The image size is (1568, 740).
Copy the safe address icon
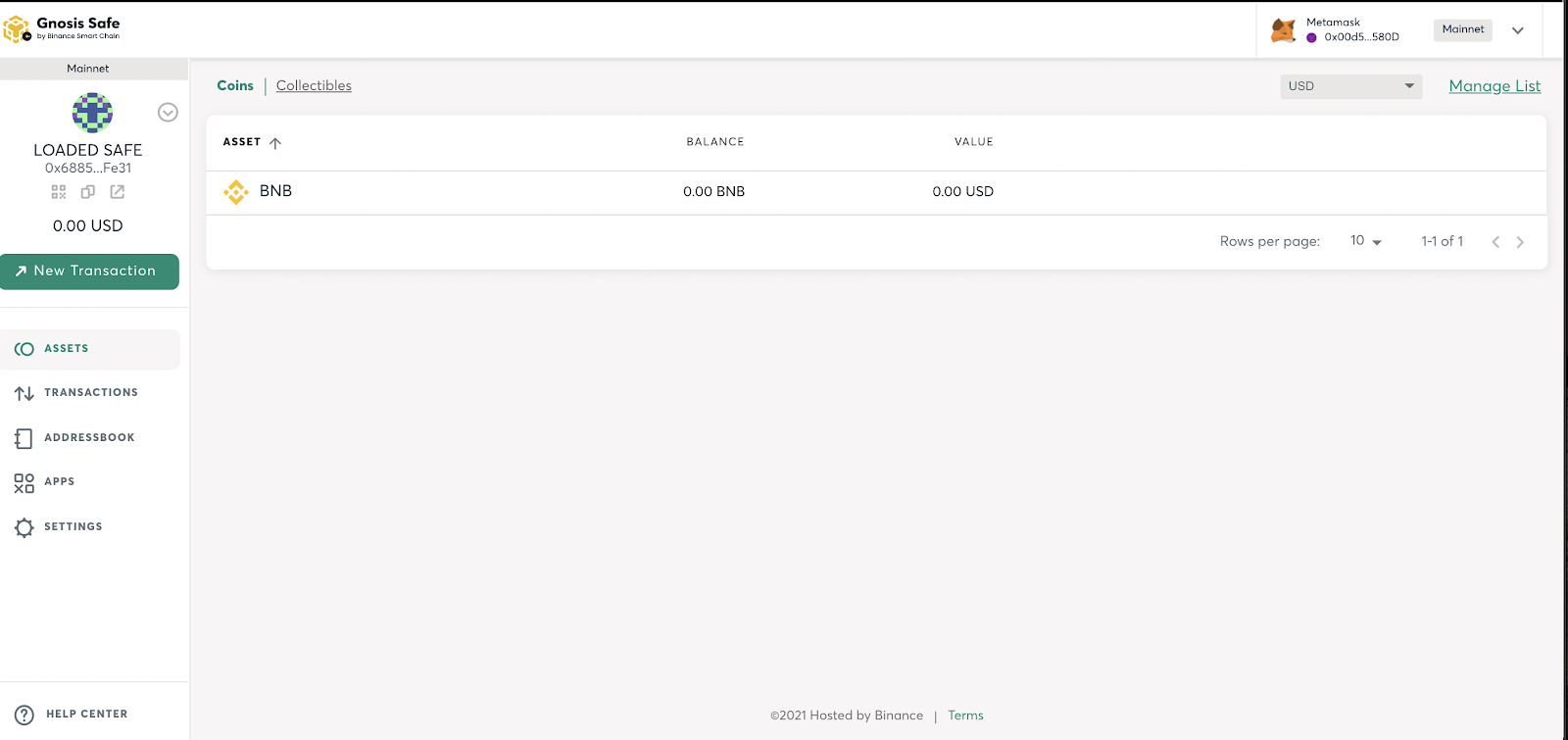coord(88,192)
